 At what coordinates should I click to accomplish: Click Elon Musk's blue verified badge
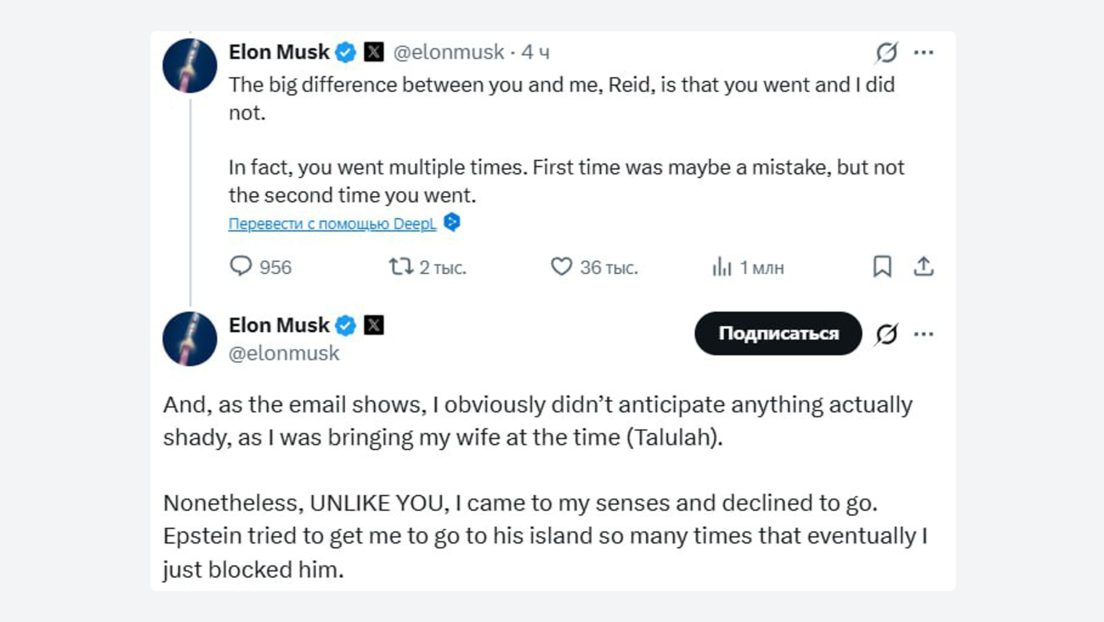point(345,52)
